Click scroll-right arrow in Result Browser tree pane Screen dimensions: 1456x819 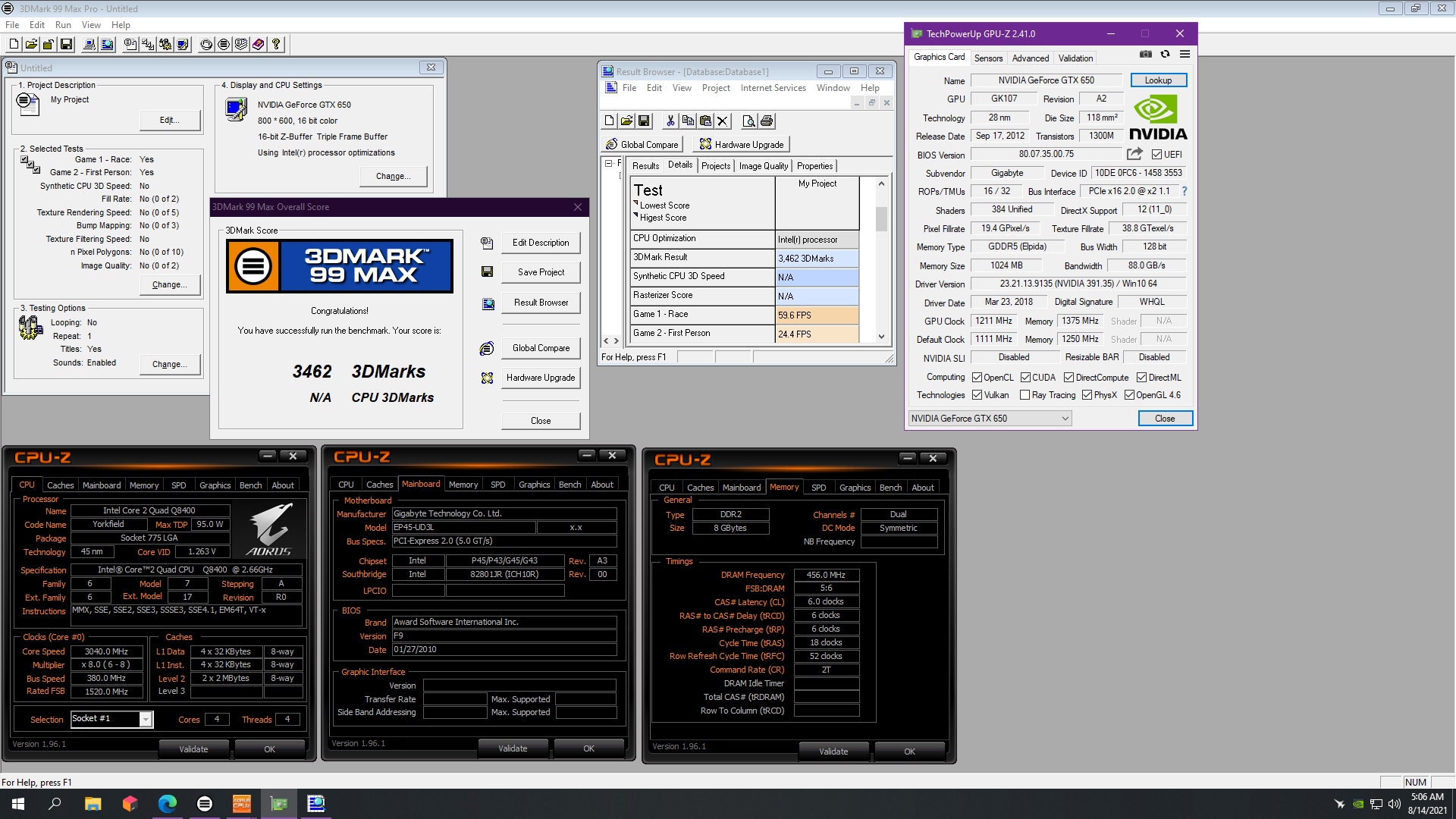pos(617,341)
